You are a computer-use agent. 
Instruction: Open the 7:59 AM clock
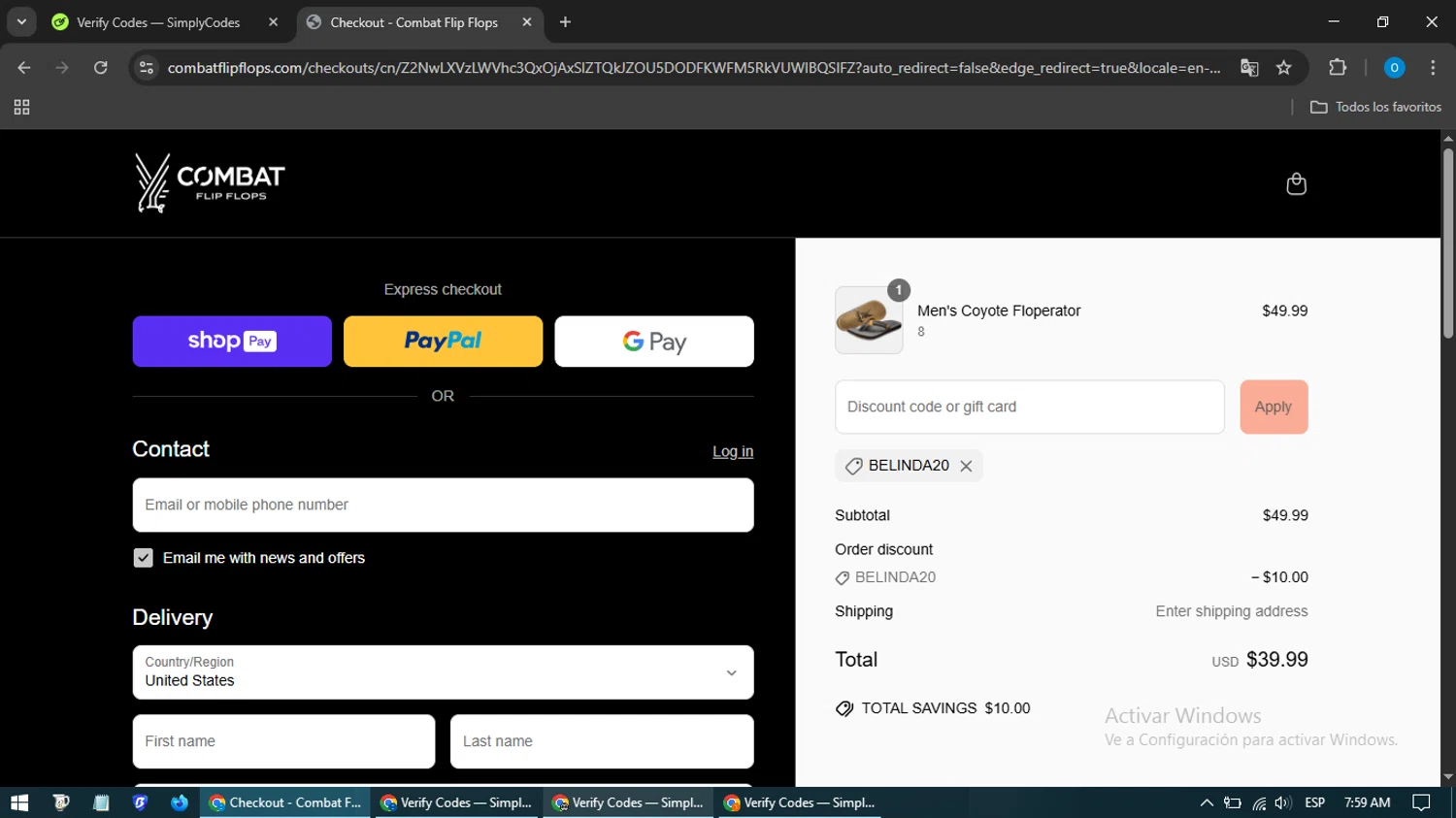pos(1367,802)
